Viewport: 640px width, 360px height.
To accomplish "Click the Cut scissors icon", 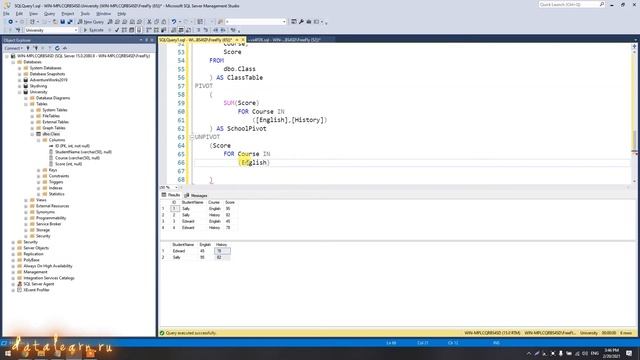I will pyautogui.click(x=149, y=22).
